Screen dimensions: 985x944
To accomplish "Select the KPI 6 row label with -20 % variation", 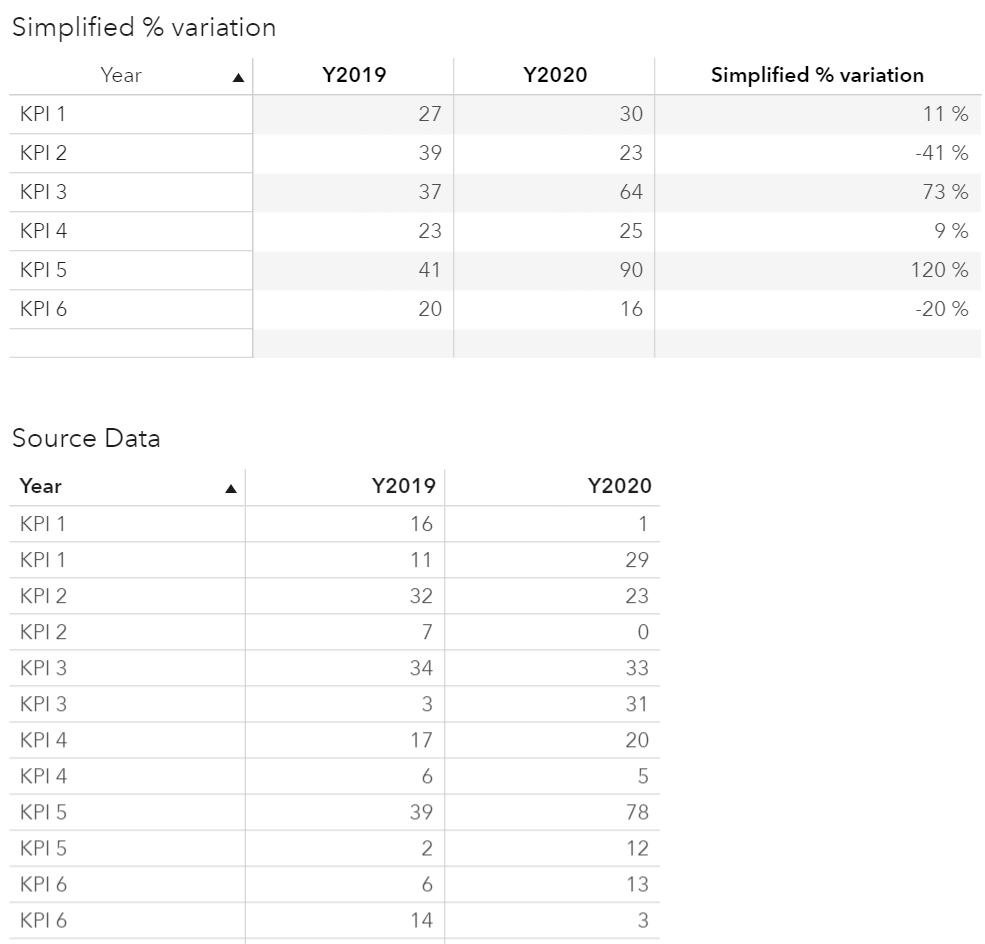I will [x=43, y=309].
